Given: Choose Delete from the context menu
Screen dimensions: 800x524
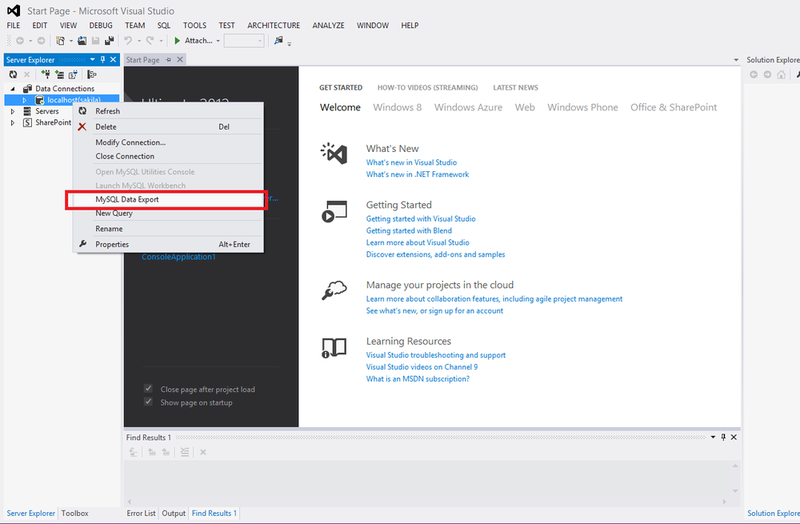Looking at the screenshot, I should [168, 127].
